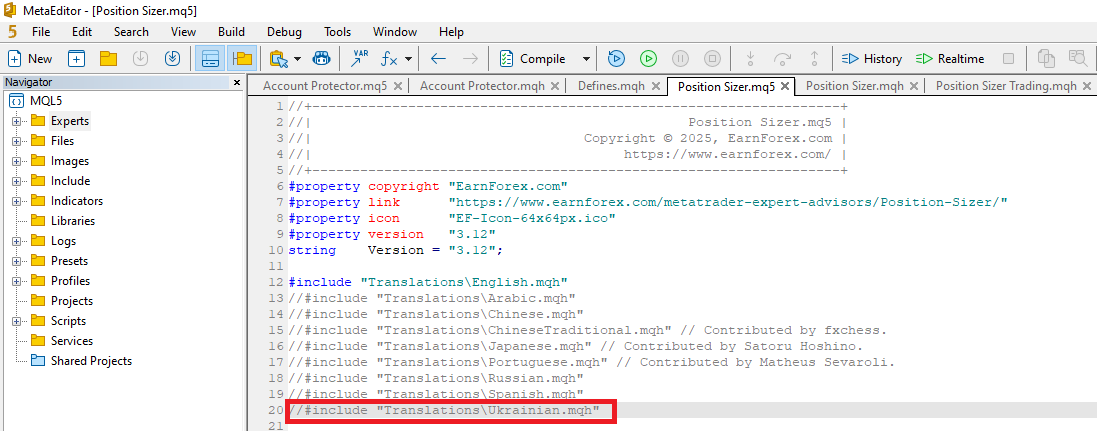The height and width of the screenshot is (431, 1097).
Task: Click the Step Out debug icon
Action: (x=814, y=59)
